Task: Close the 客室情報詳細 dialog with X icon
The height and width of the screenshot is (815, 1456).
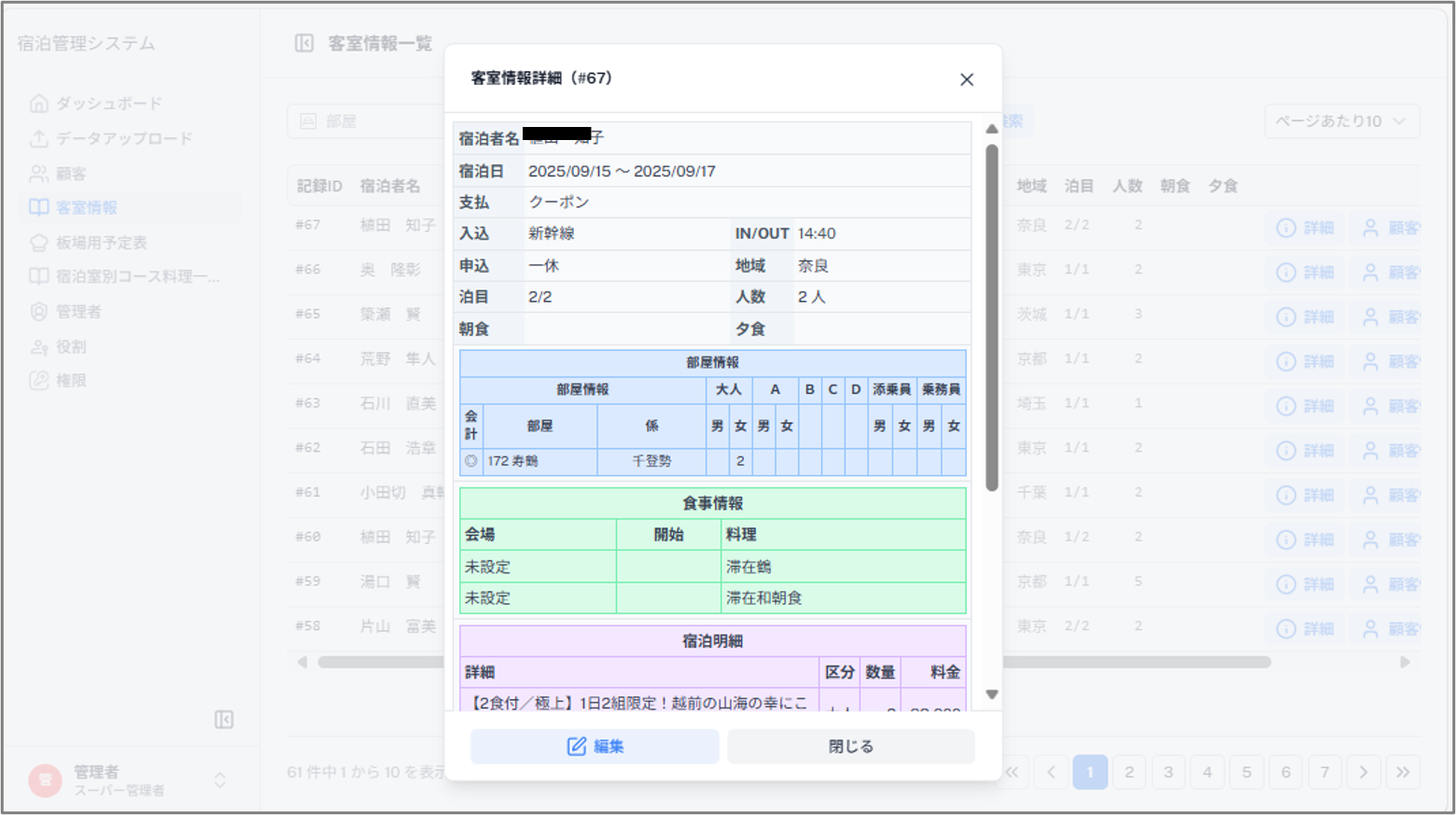Action: click(966, 79)
